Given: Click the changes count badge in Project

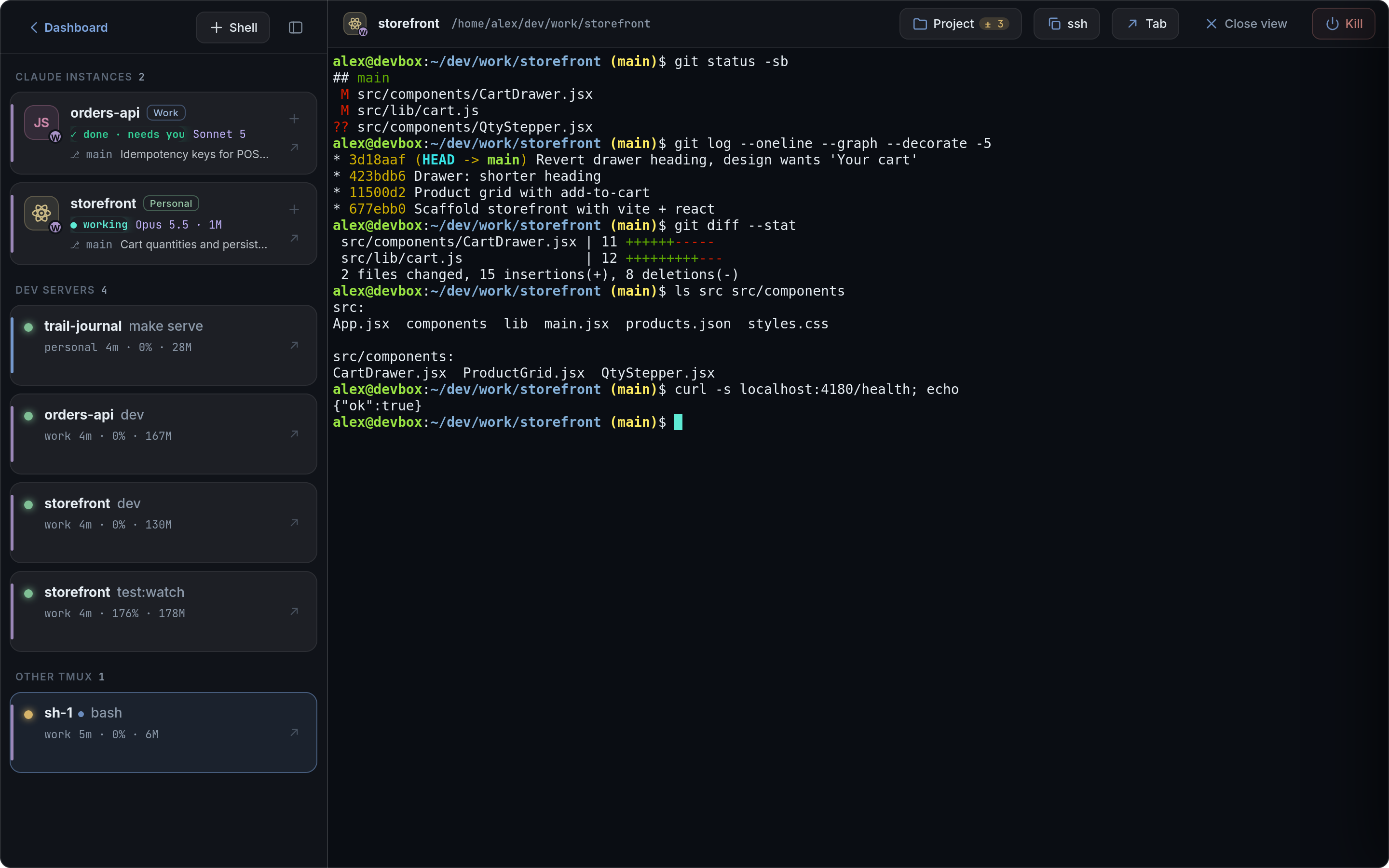Looking at the screenshot, I should [994, 24].
